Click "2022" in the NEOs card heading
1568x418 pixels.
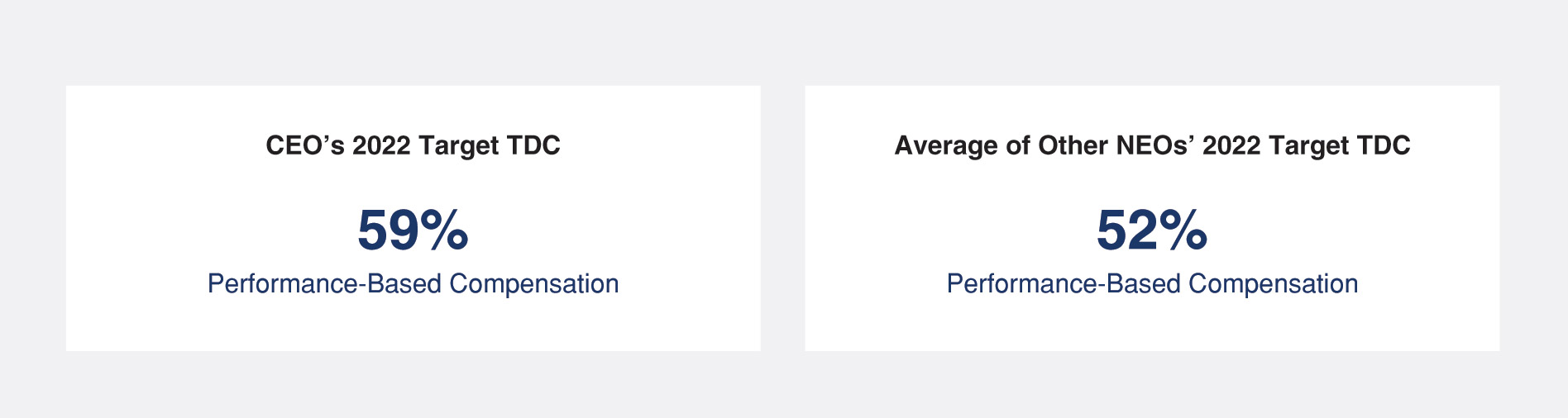tap(1231, 145)
